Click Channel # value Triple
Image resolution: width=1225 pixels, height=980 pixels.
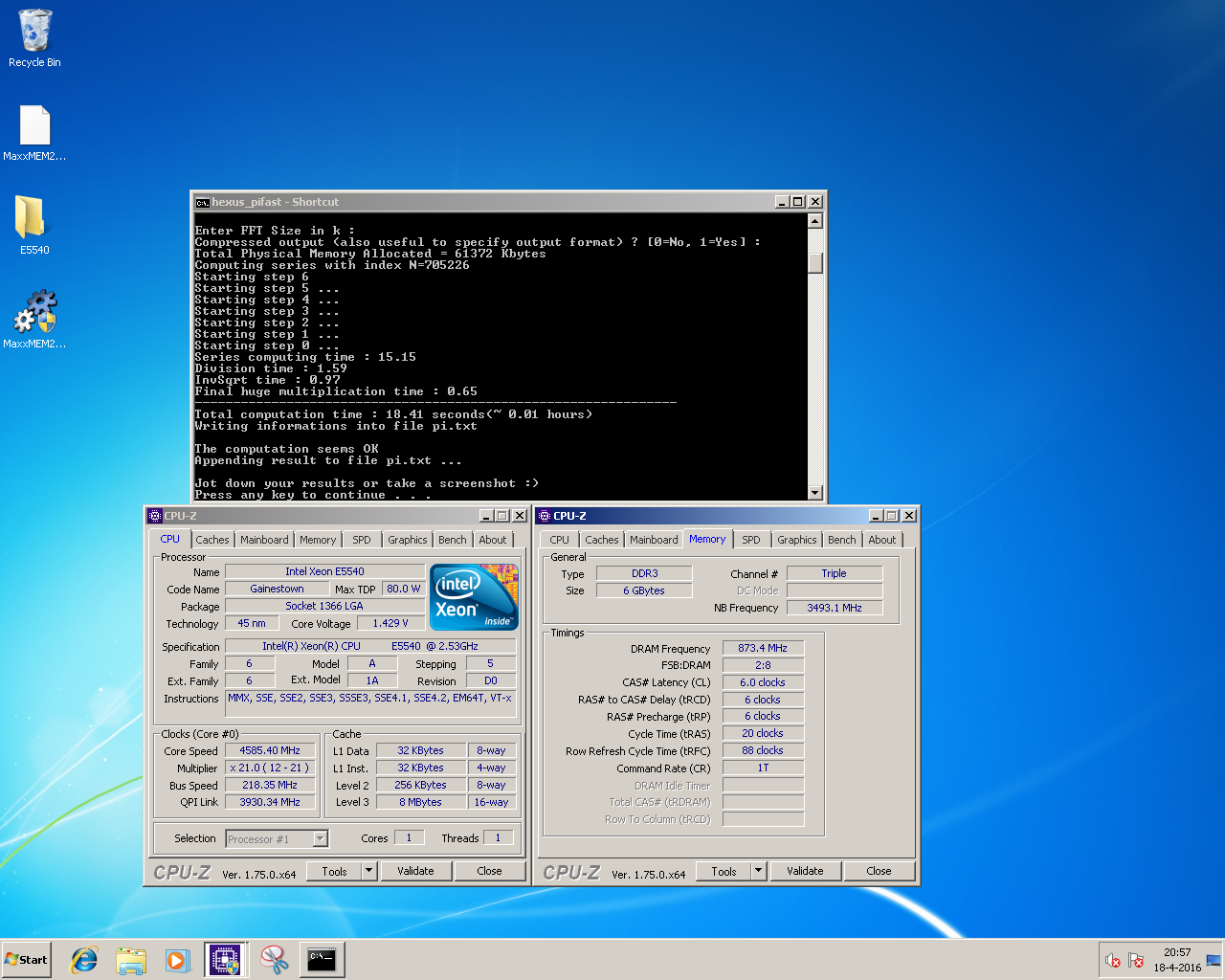click(x=835, y=573)
